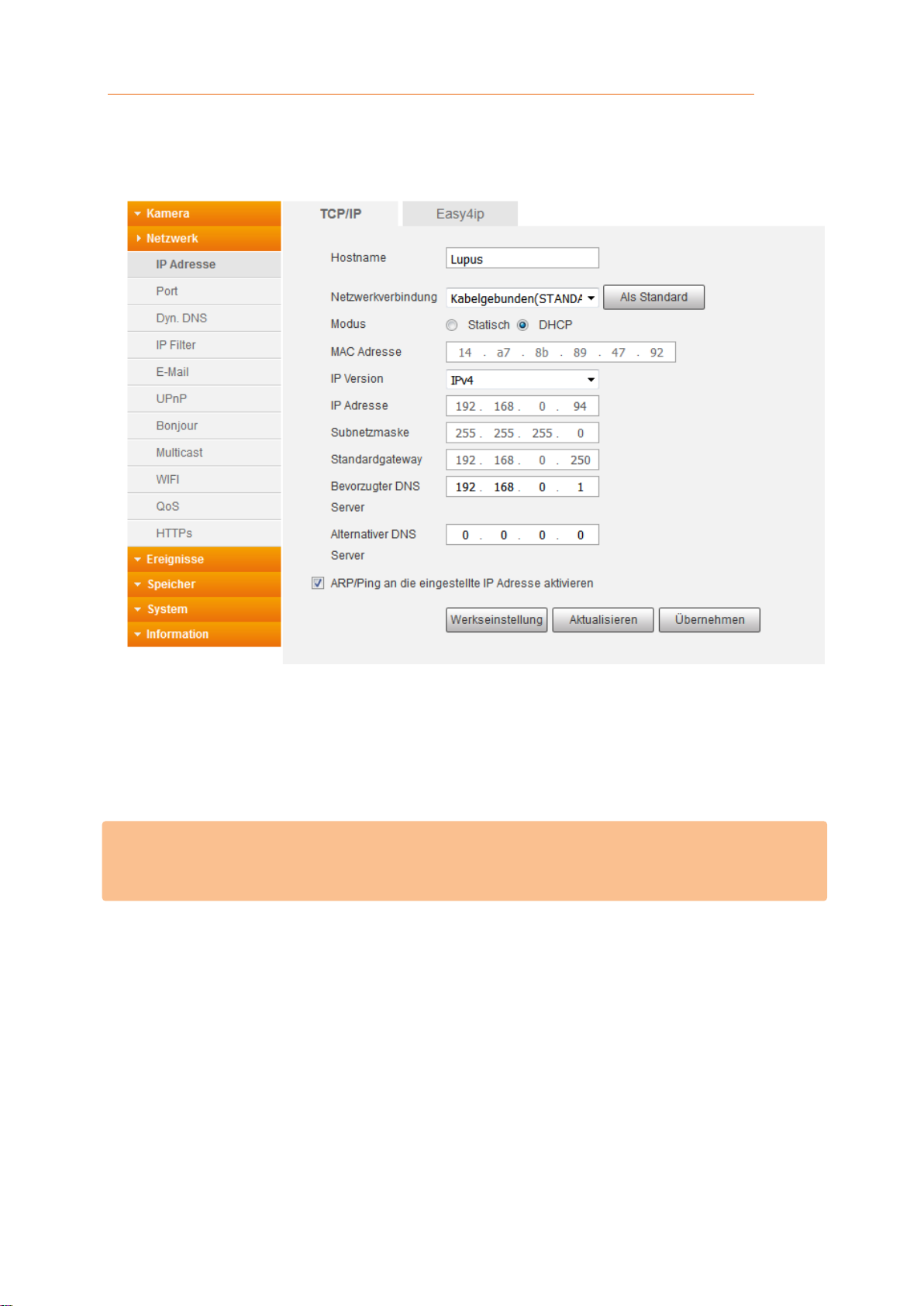
Task: Open Bonjour settings
Action: point(204,426)
